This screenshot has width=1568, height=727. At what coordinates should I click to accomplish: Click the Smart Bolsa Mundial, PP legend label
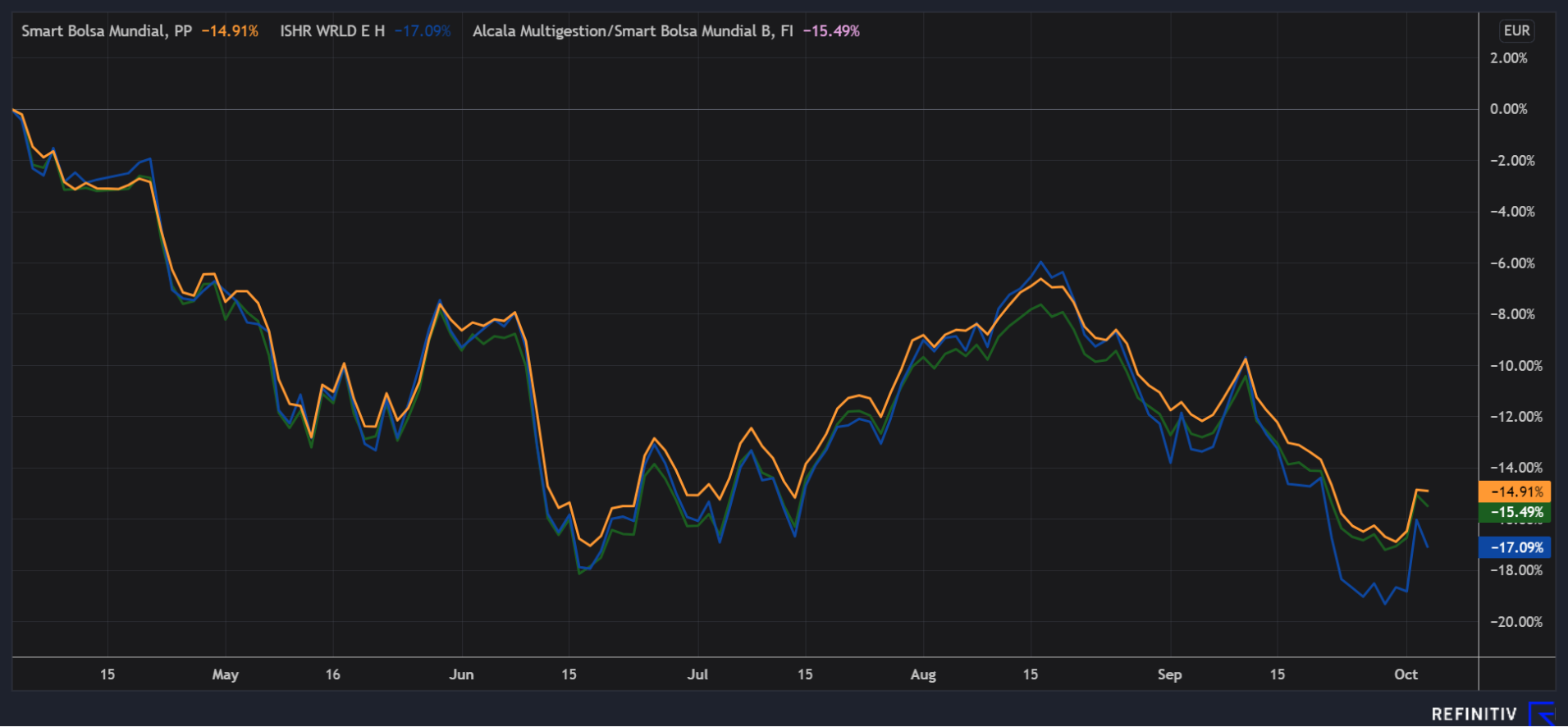pyautogui.click(x=107, y=31)
